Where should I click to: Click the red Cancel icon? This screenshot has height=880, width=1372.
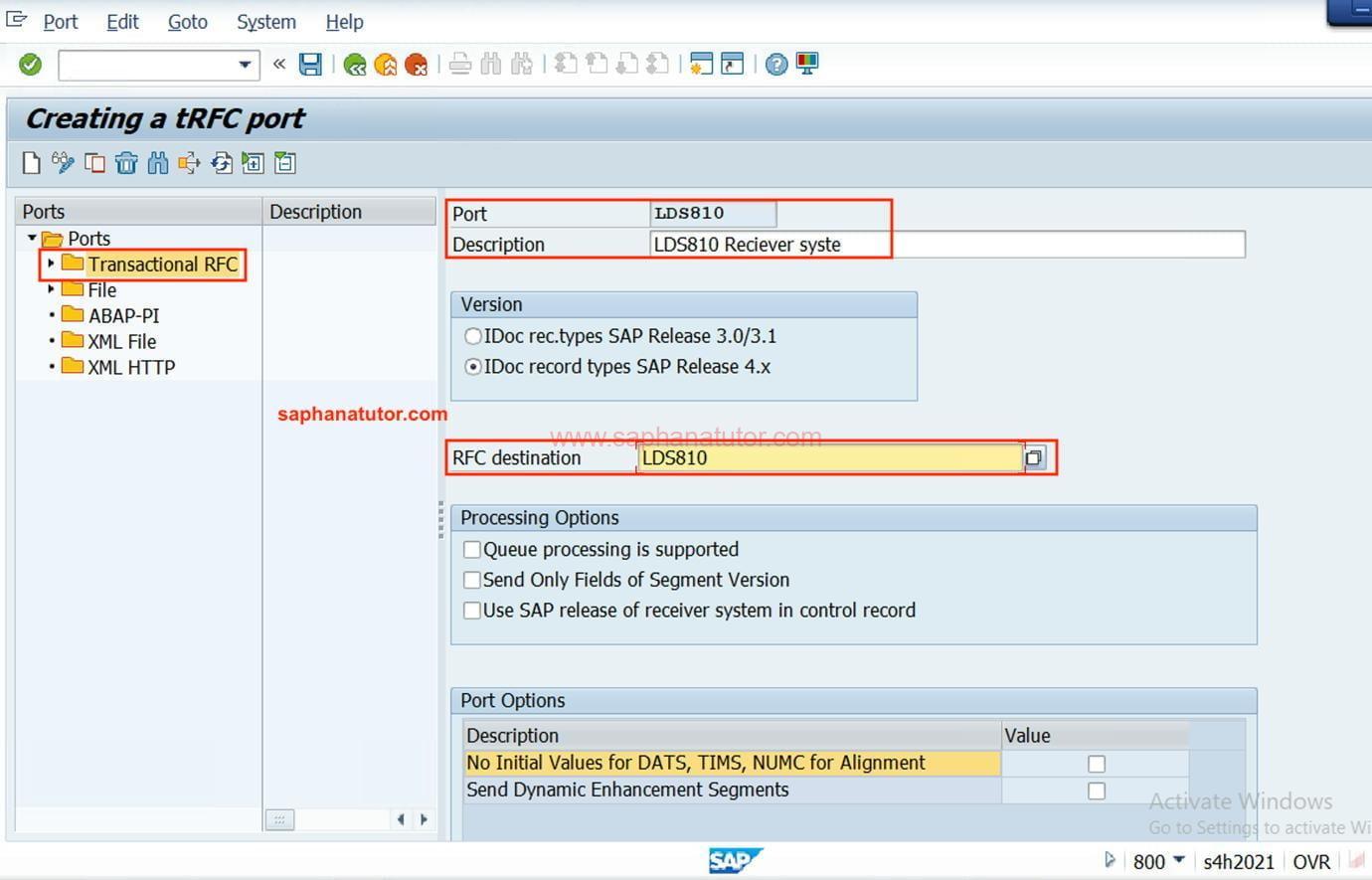click(x=417, y=65)
